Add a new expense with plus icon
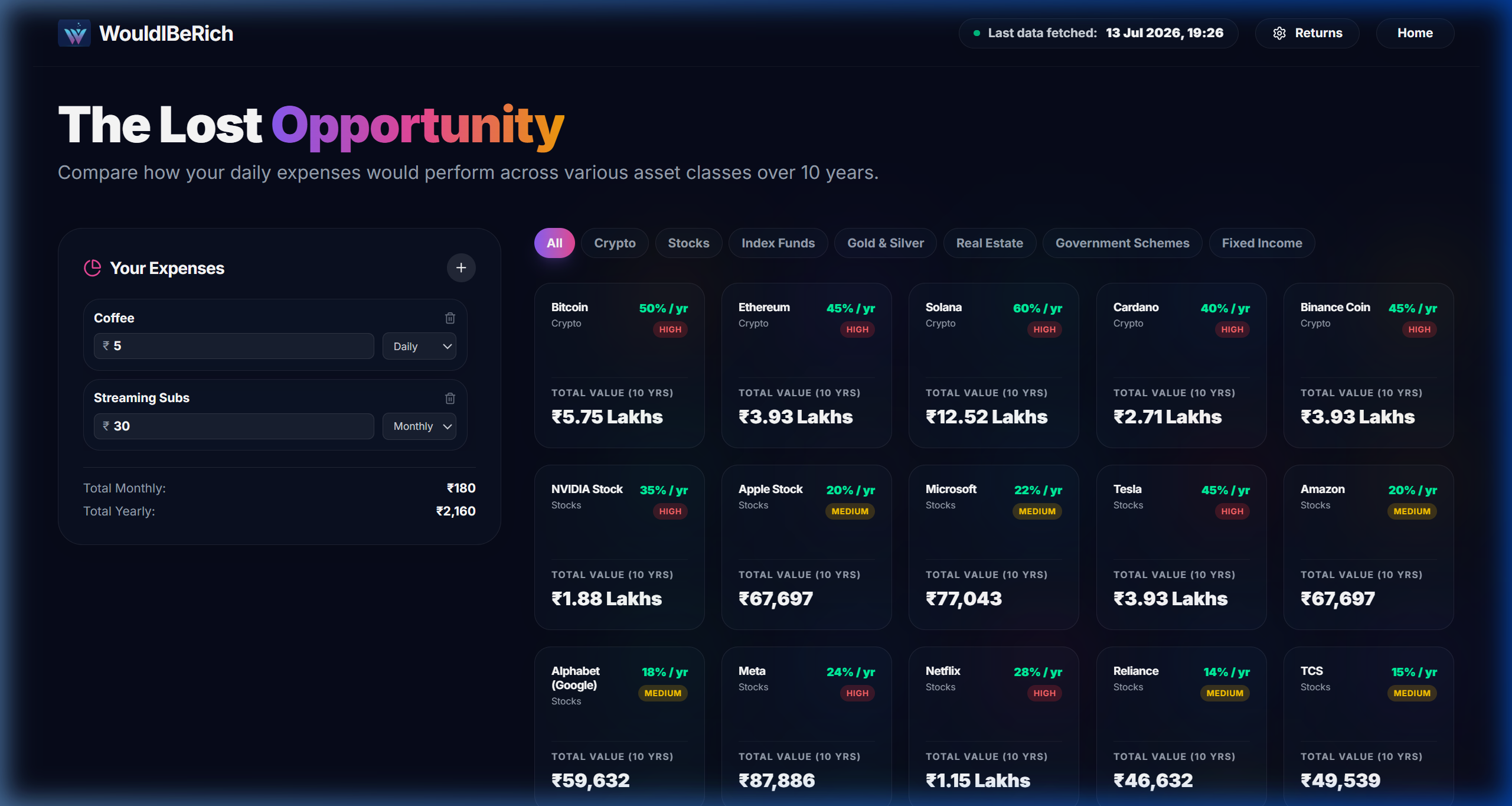 [461, 268]
